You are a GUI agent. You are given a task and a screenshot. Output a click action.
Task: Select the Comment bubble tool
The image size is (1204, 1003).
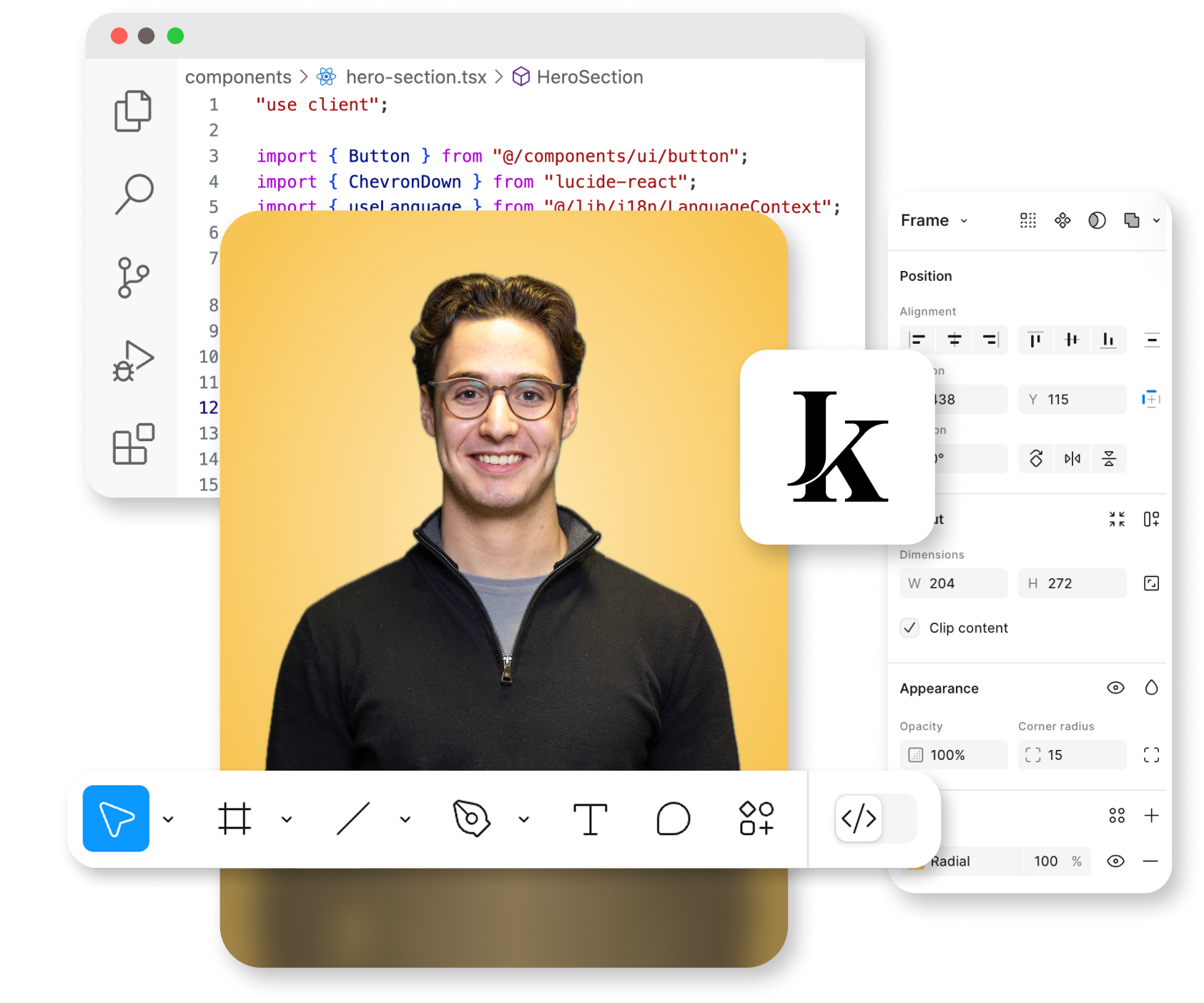click(x=673, y=819)
